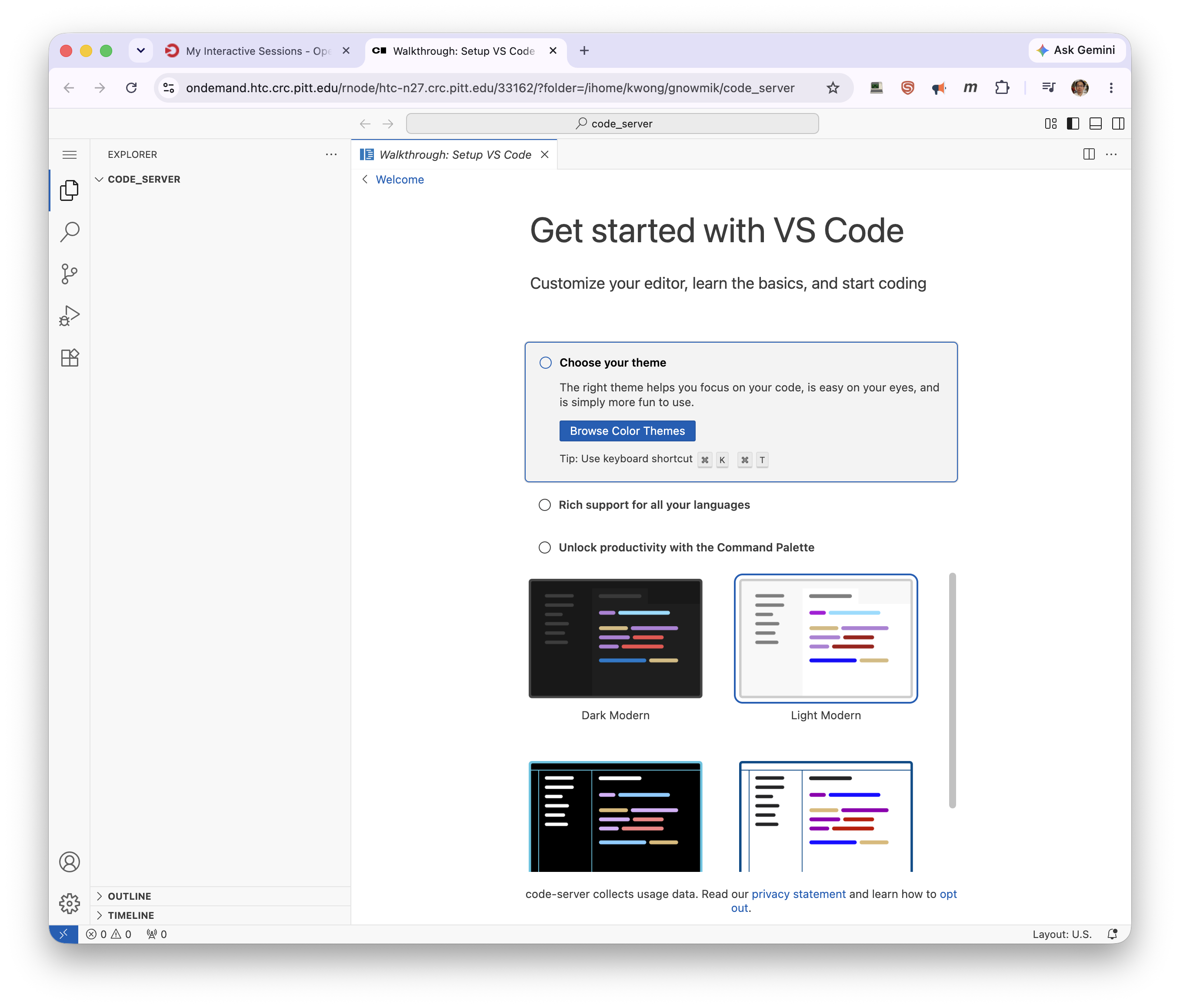Open the media control icon in browser toolbar
Image resolution: width=1180 pixels, height=1008 pixels.
(x=1048, y=88)
